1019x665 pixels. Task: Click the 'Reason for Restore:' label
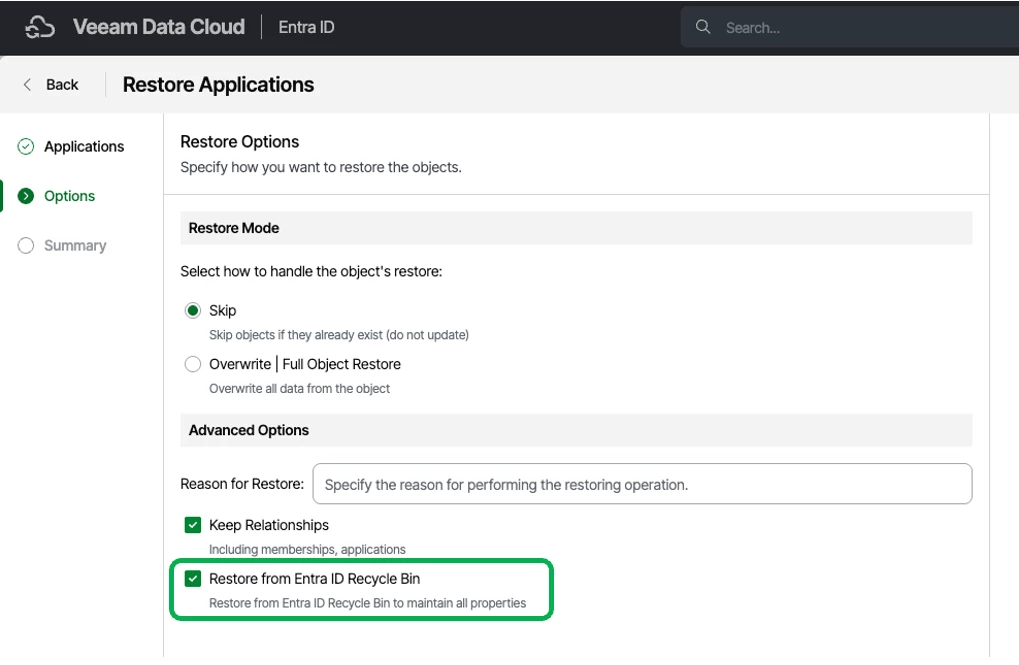coord(242,484)
